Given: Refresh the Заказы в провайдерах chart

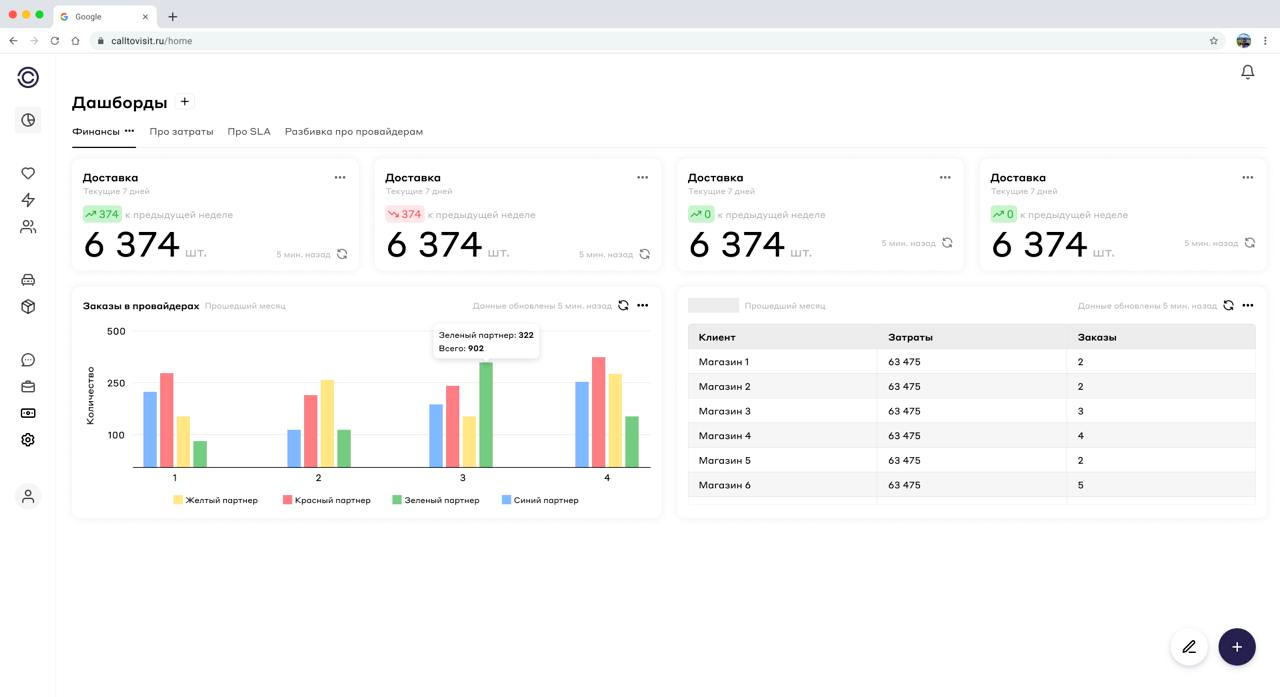Looking at the screenshot, I should pyautogui.click(x=623, y=305).
